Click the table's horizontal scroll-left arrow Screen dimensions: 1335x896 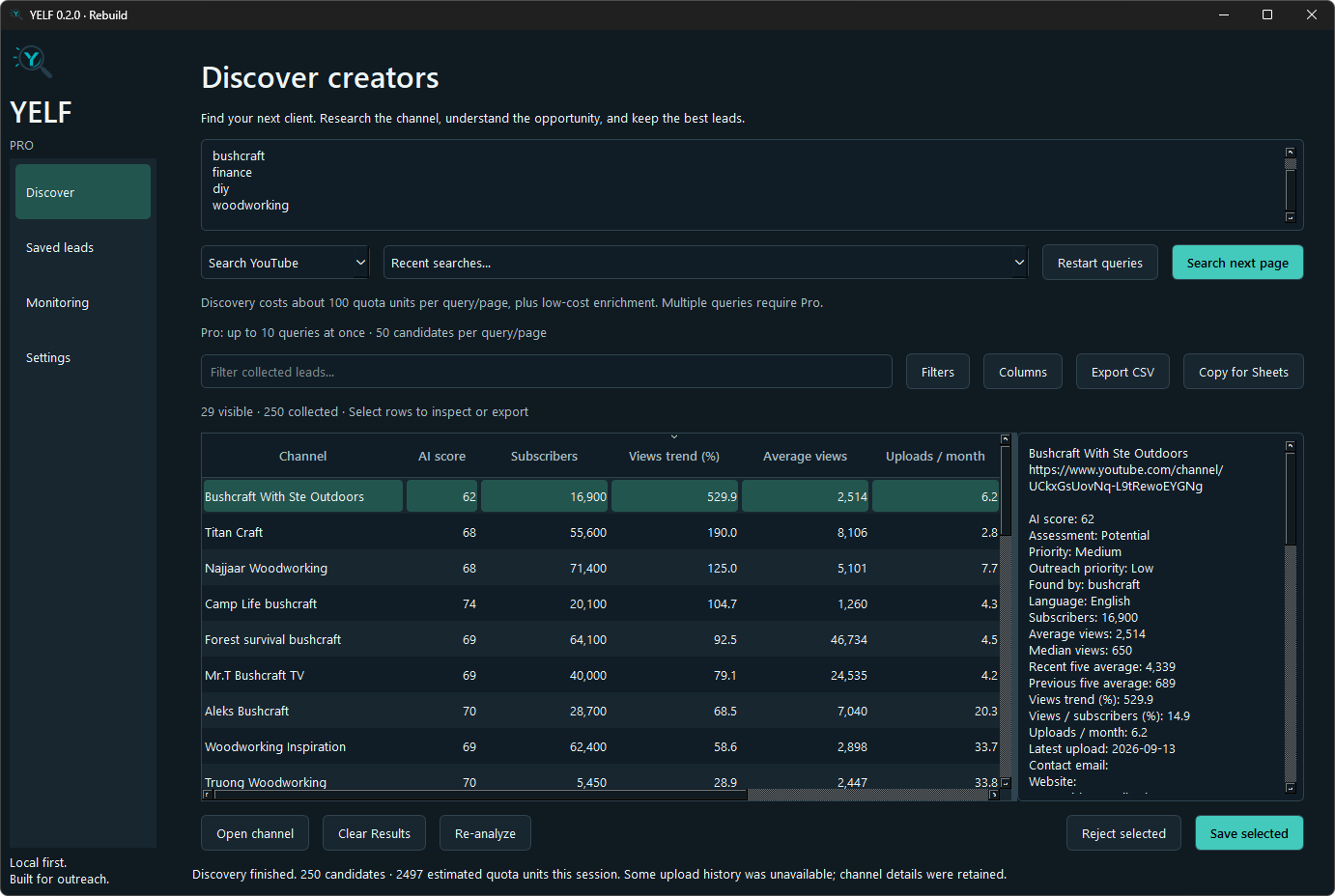(x=207, y=795)
